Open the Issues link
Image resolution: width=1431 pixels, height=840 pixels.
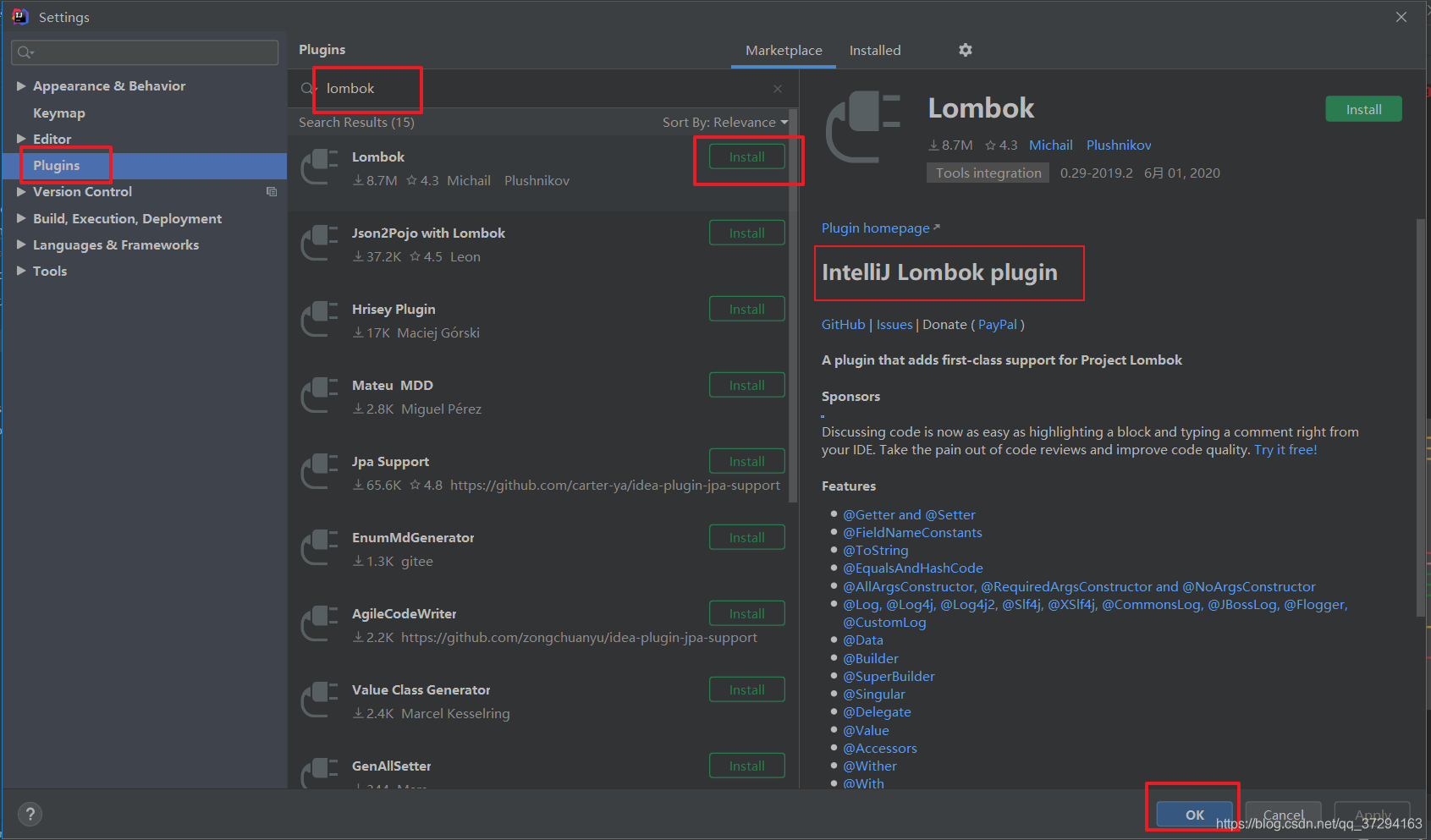[x=894, y=325]
